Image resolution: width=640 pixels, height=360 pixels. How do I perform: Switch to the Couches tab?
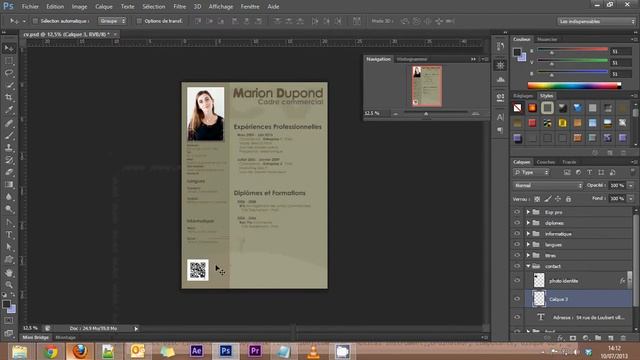(546, 162)
